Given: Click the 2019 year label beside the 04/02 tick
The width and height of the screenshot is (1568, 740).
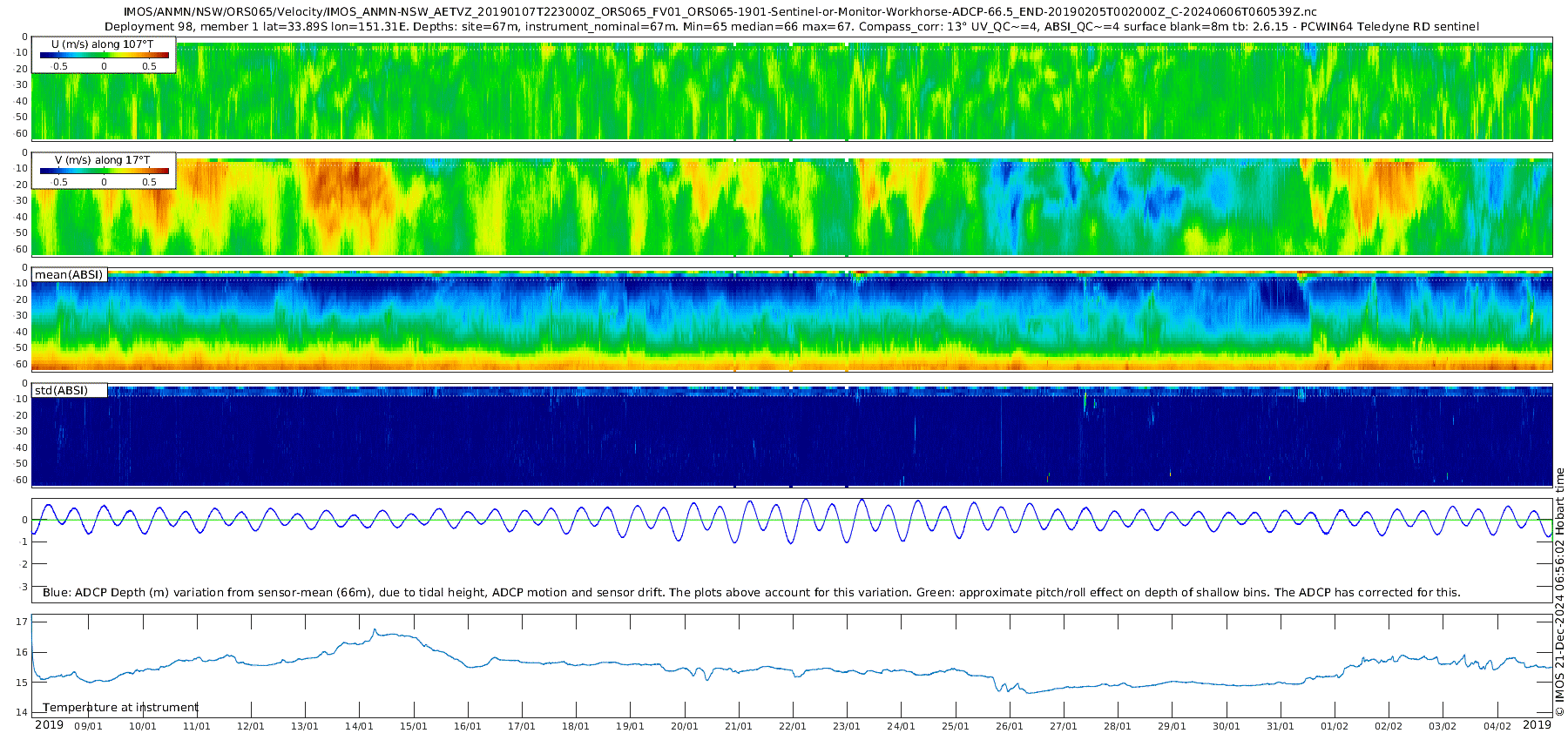Looking at the screenshot, I should [x=1537, y=724].
